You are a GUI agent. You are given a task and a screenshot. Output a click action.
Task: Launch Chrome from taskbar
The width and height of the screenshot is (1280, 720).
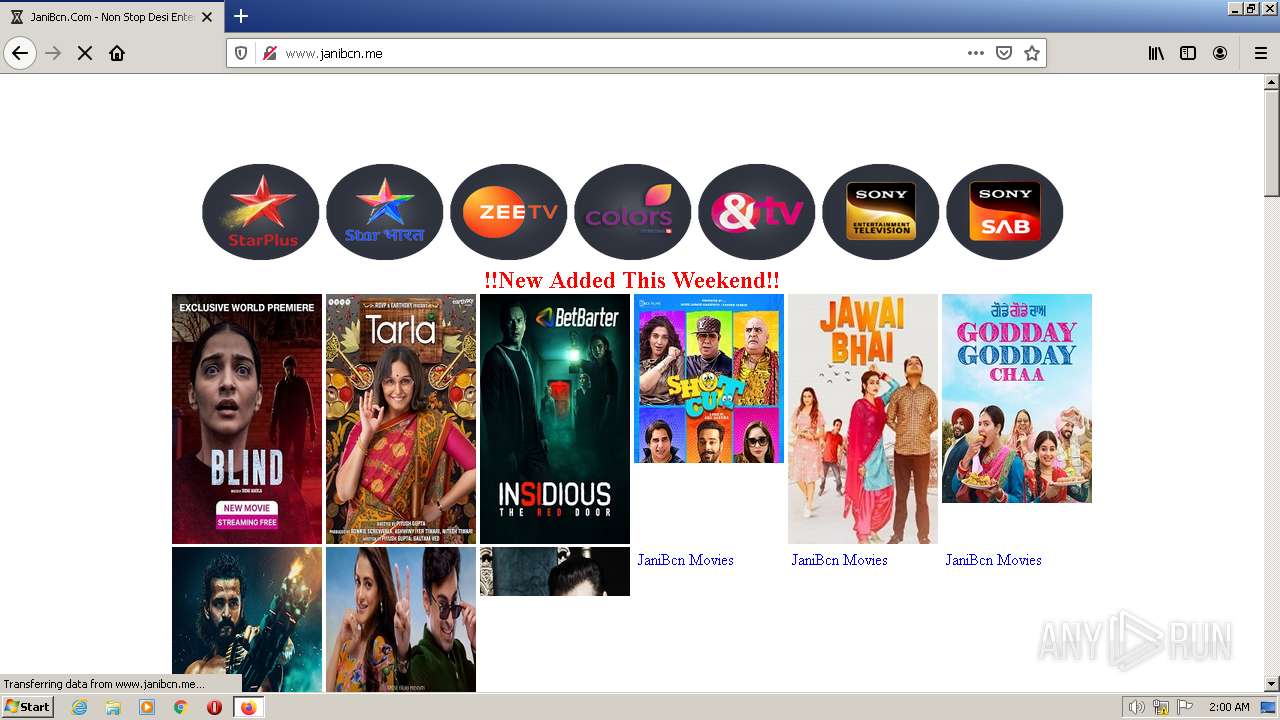pyautogui.click(x=181, y=707)
